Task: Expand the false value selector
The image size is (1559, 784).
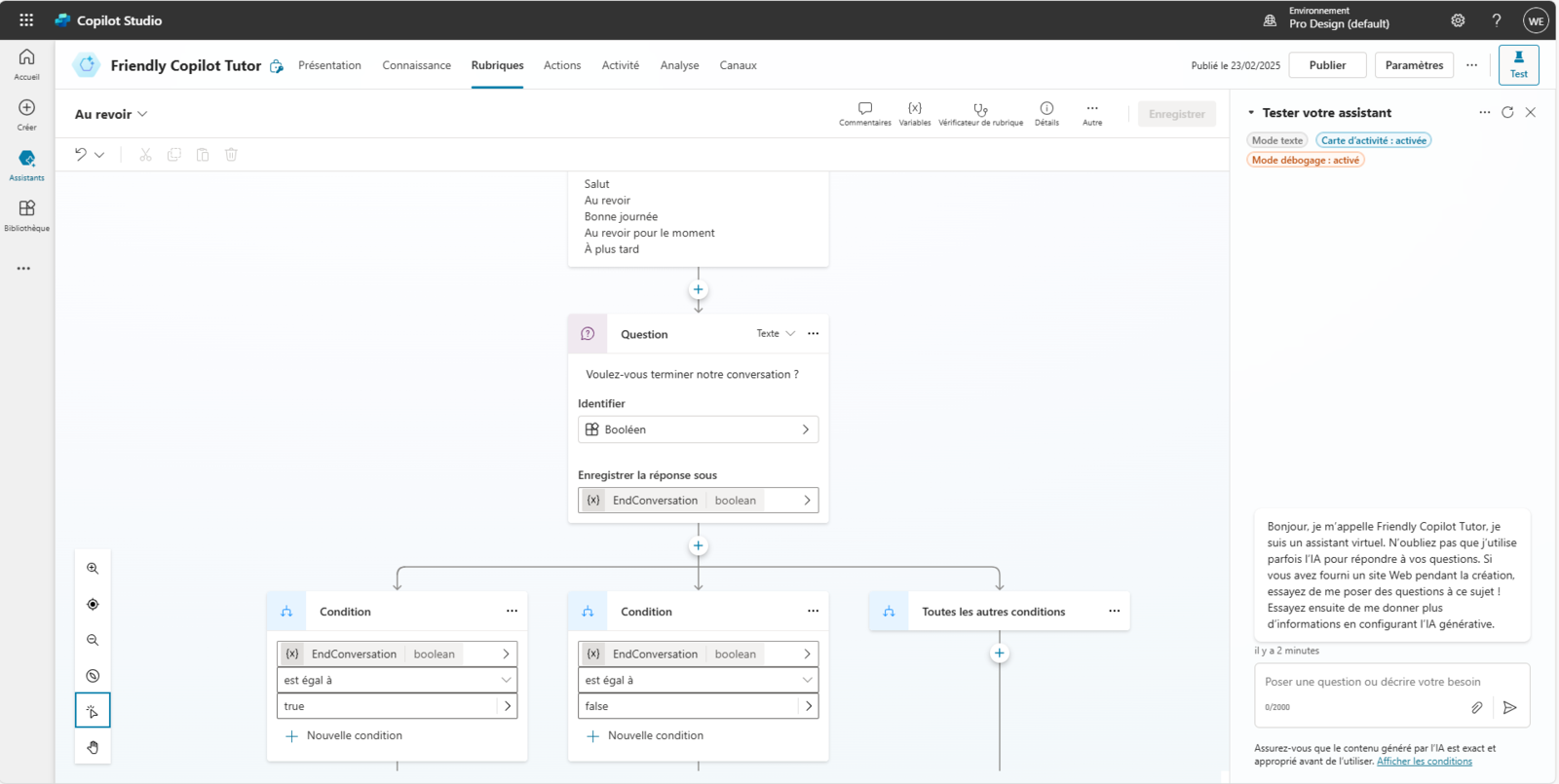Action: pyautogui.click(x=809, y=706)
